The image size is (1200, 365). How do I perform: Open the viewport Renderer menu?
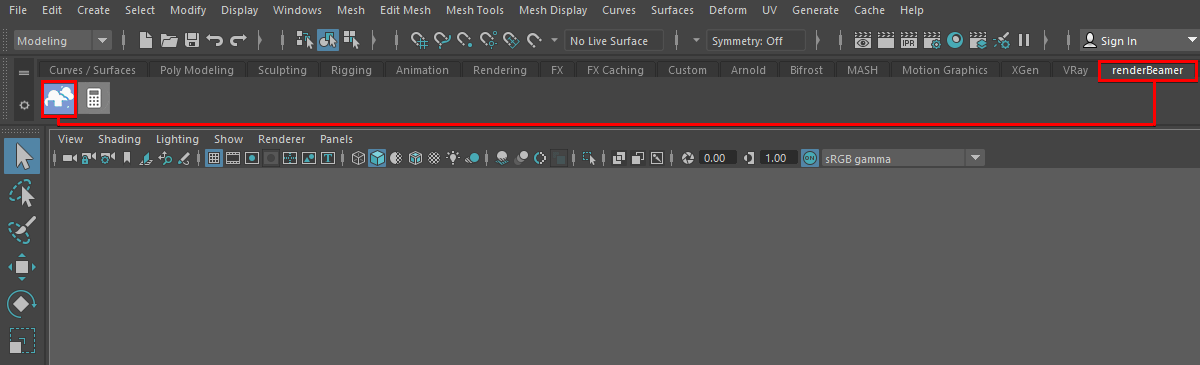coord(281,139)
